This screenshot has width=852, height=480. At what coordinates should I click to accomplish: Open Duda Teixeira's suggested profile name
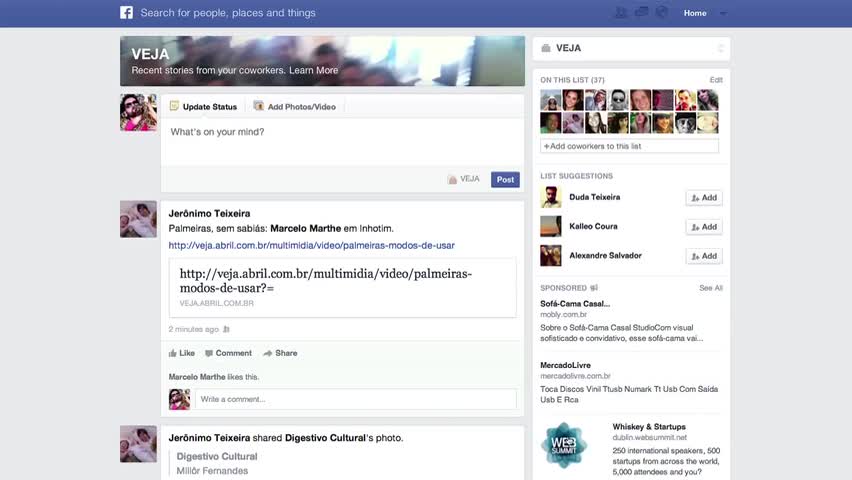click(594, 197)
